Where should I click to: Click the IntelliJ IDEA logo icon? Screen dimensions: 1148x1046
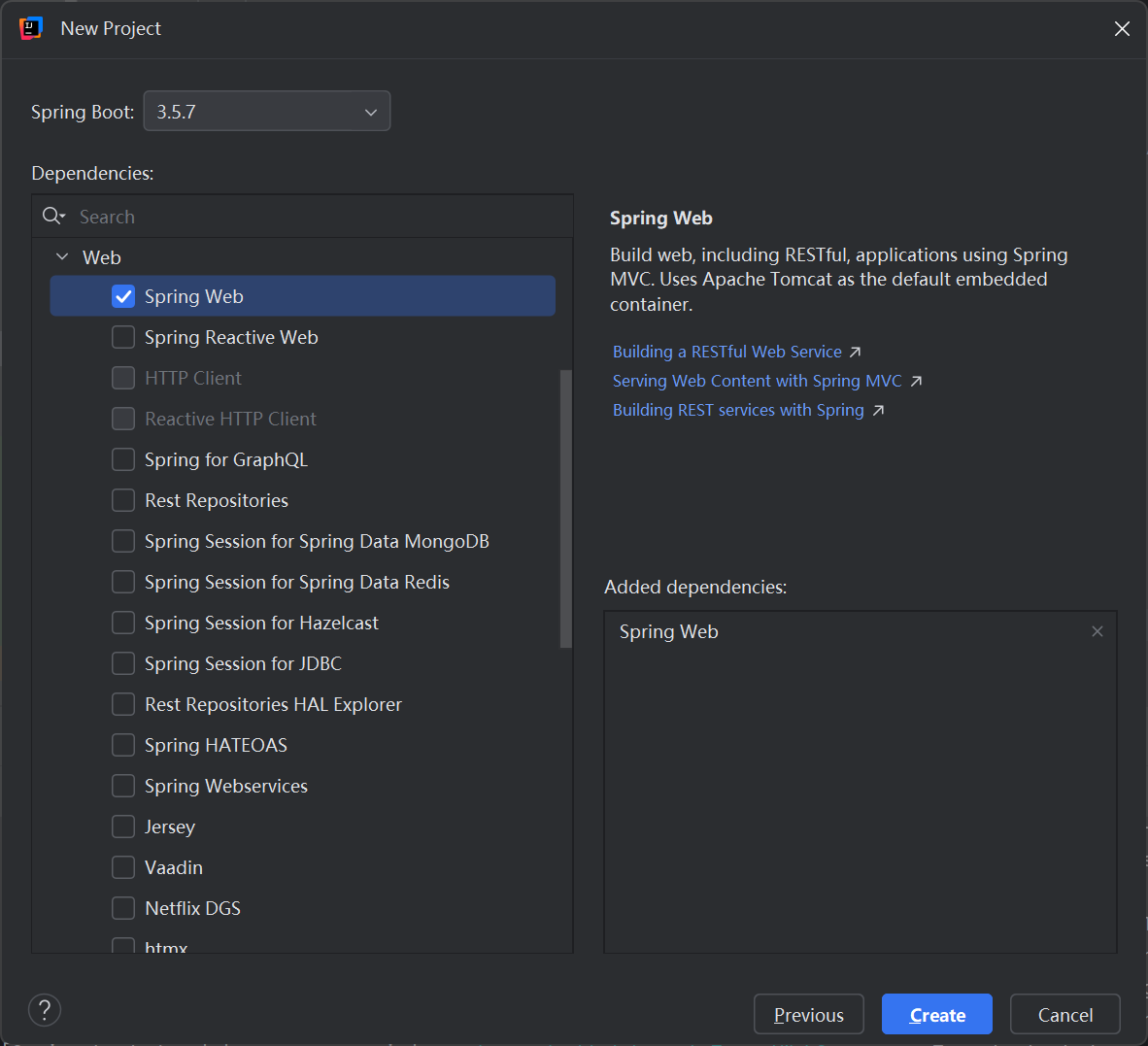coord(31,28)
